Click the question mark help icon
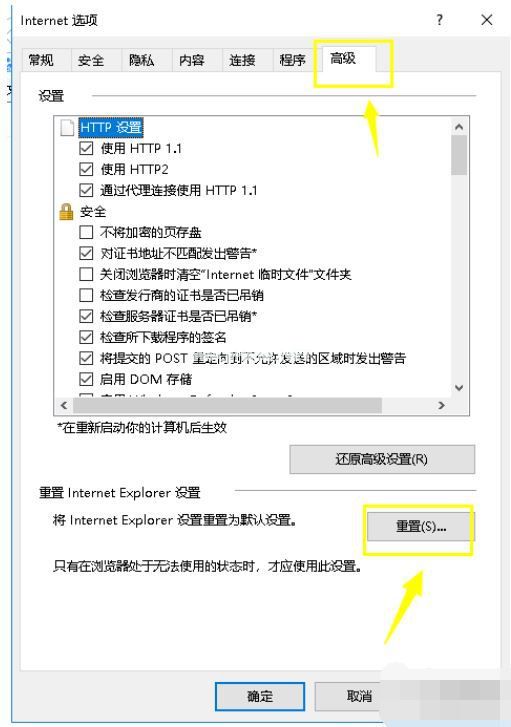This screenshot has height=727, width=511. coord(439,20)
